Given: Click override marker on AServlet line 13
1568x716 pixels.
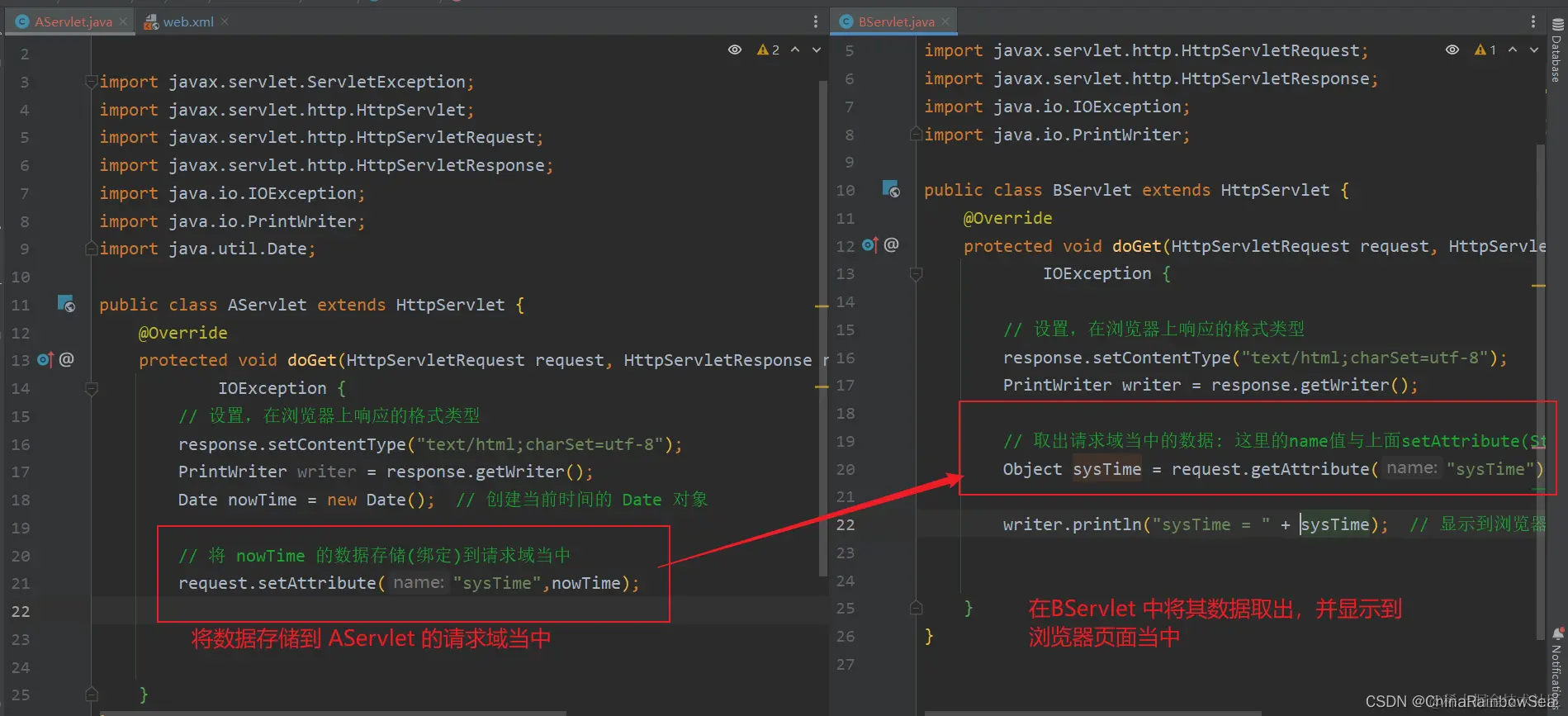Looking at the screenshot, I should (x=45, y=360).
